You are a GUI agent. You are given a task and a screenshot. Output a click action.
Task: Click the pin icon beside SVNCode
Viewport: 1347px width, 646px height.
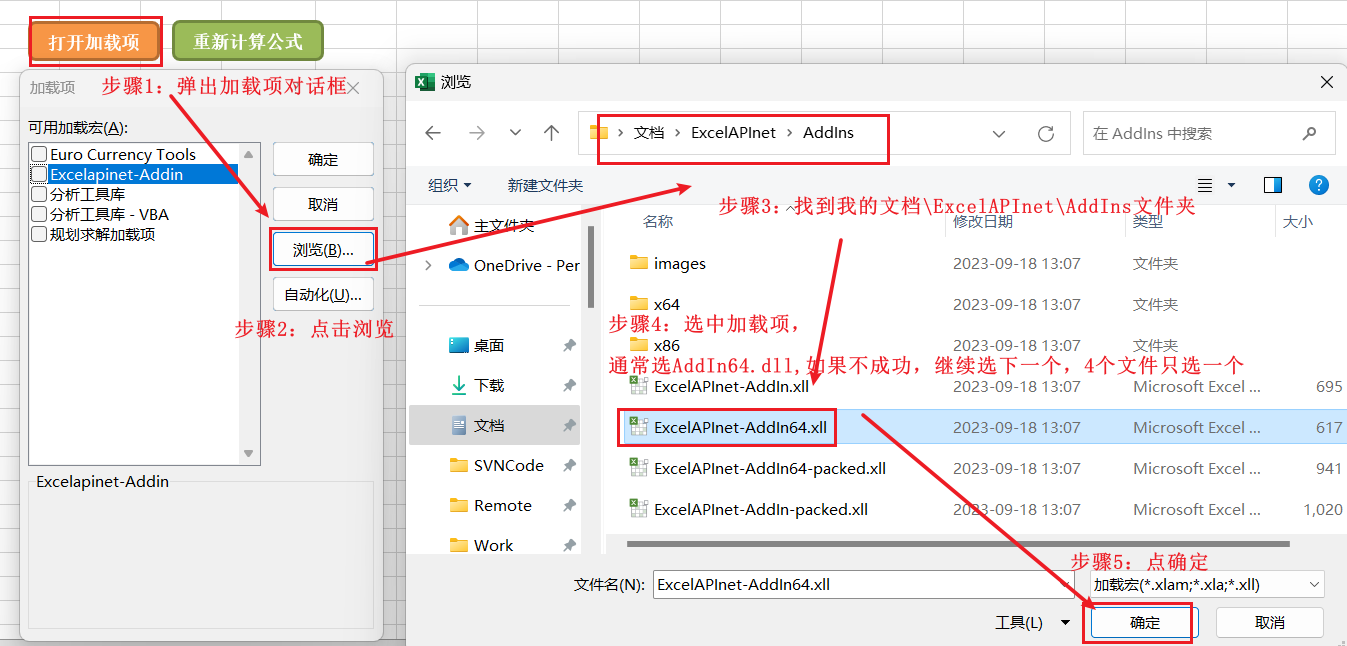[x=569, y=465]
